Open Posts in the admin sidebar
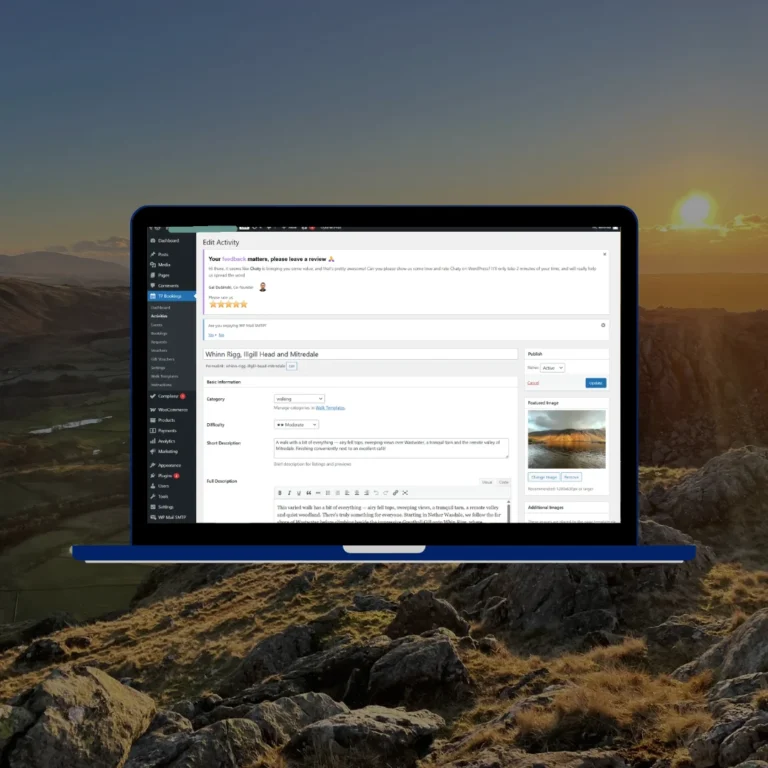Viewport: 768px width, 768px height. pyautogui.click(x=171, y=254)
